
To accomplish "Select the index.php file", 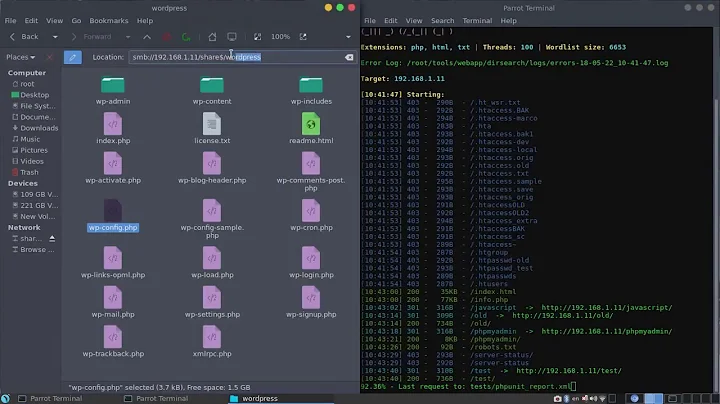I will click(x=113, y=129).
